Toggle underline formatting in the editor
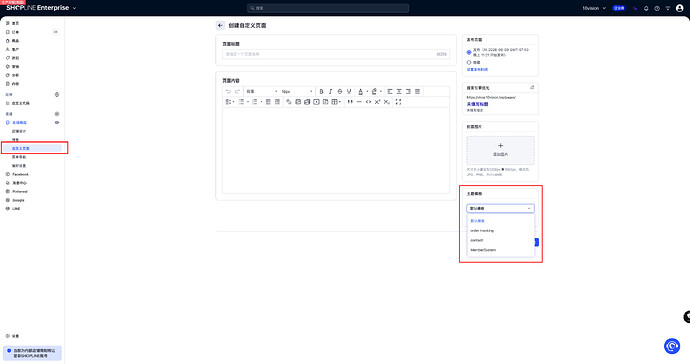This screenshot has height=364, width=690. pyautogui.click(x=349, y=92)
